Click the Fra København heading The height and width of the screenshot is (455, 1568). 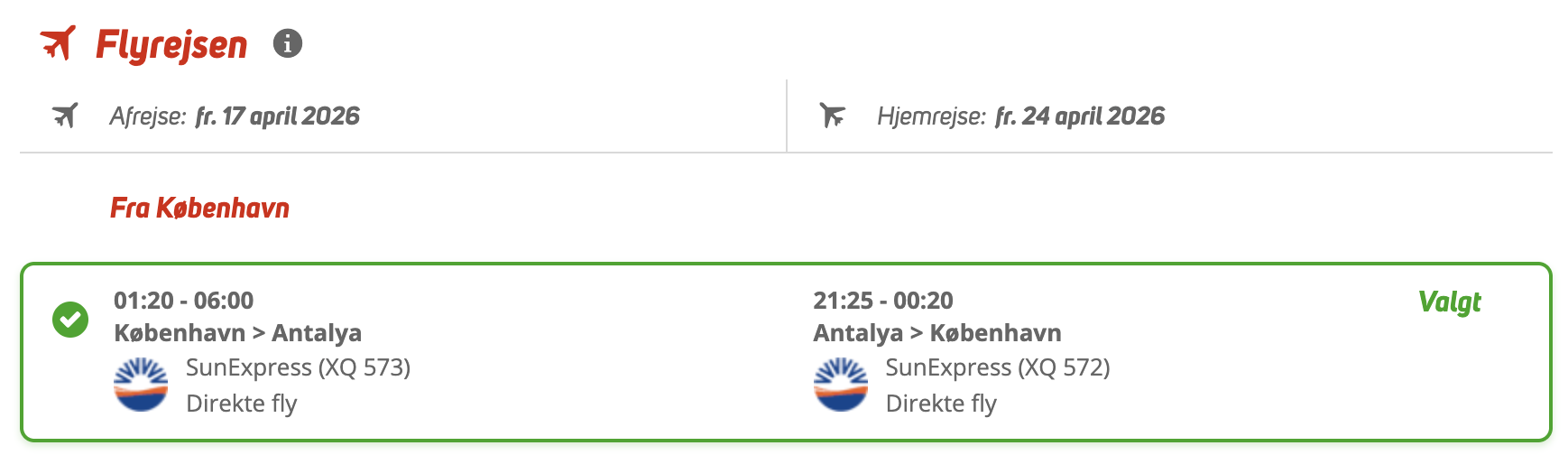click(x=199, y=209)
